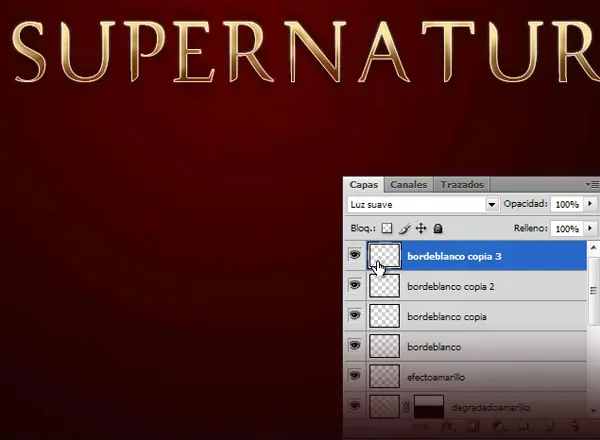Click the bordeblanco copia 2 layer thumbnail
Image resolution: width=600 pixels, height=440 pixels.
click(384, 286)
